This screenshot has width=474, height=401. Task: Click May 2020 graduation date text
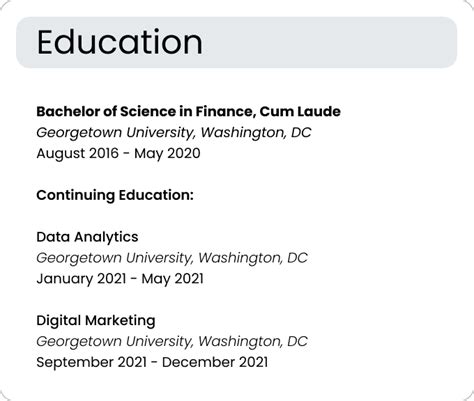tap(167, 154)
